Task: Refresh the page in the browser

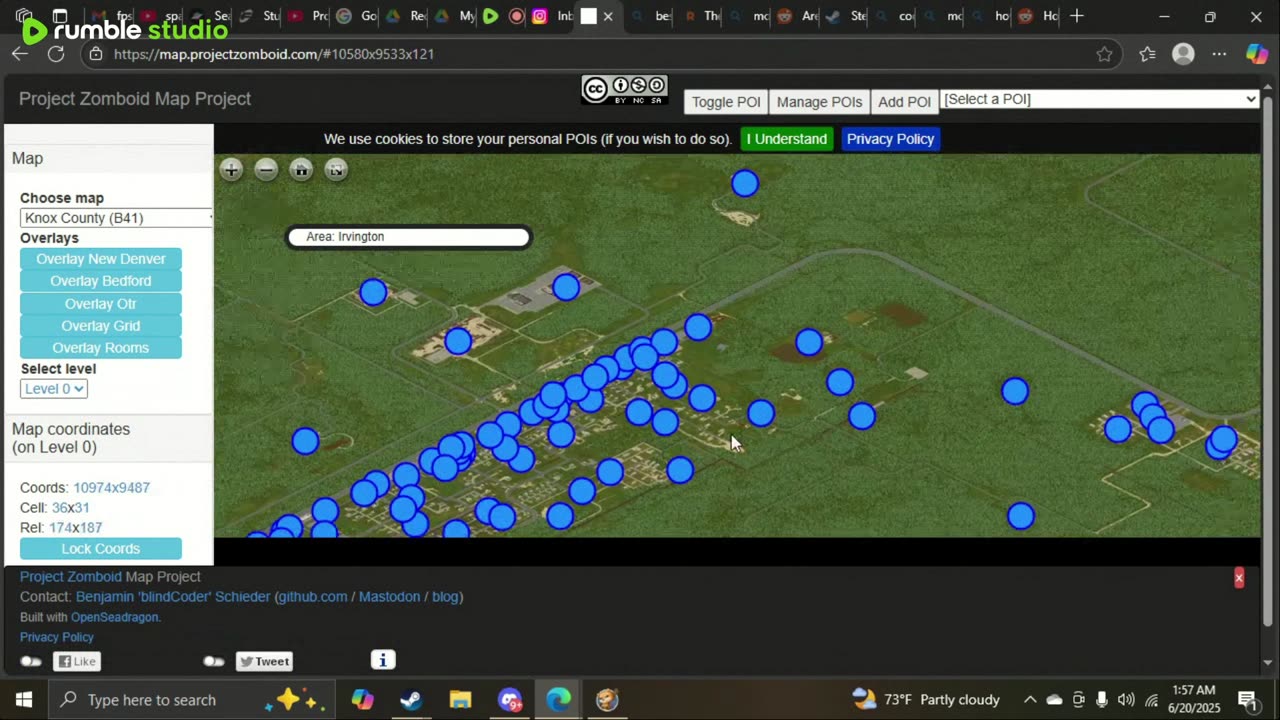Action: (56, 54)
